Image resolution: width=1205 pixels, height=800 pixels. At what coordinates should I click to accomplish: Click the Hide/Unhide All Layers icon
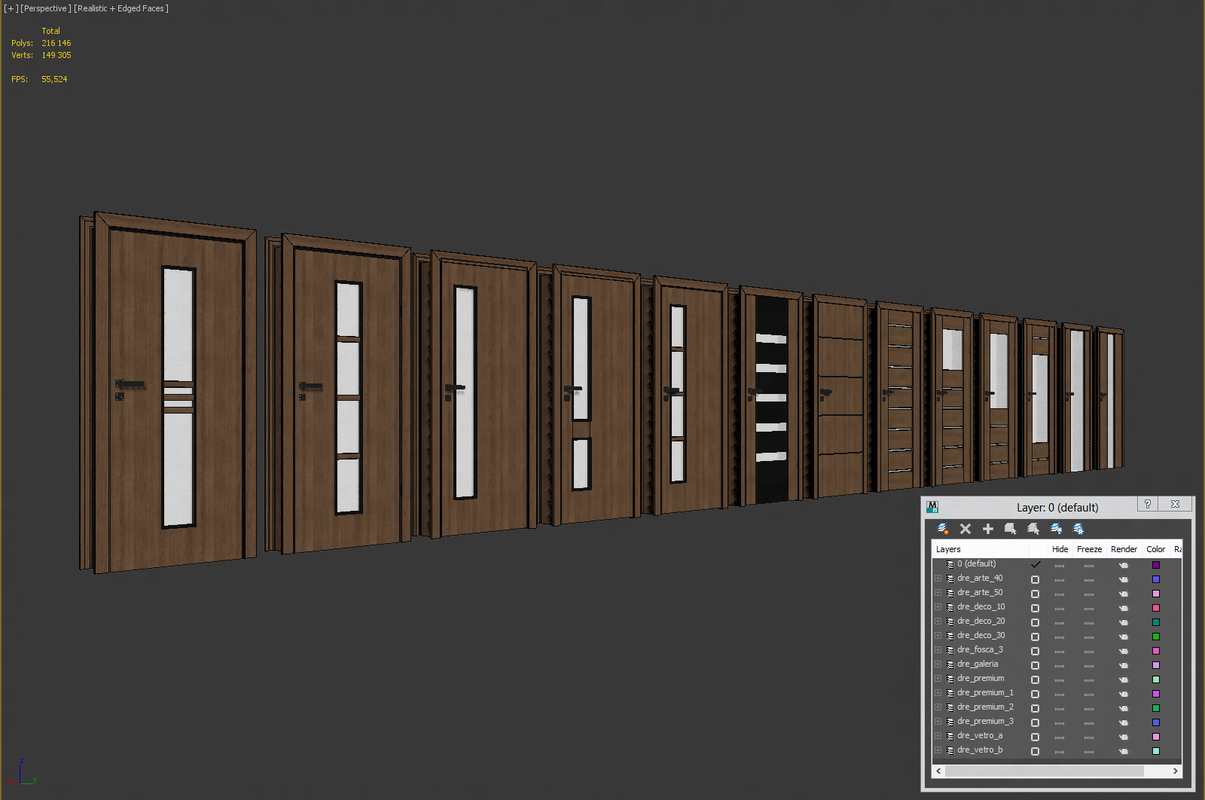pyautogui.click(x=1054, y=529)
